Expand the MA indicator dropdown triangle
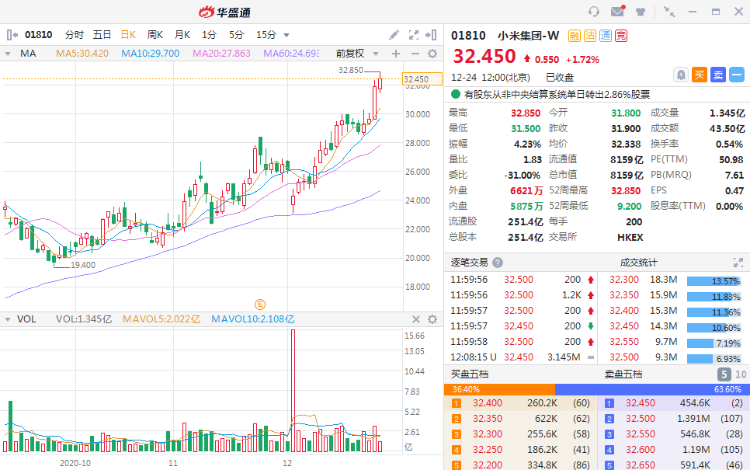750x470 pixels. [x=8, y=54]
